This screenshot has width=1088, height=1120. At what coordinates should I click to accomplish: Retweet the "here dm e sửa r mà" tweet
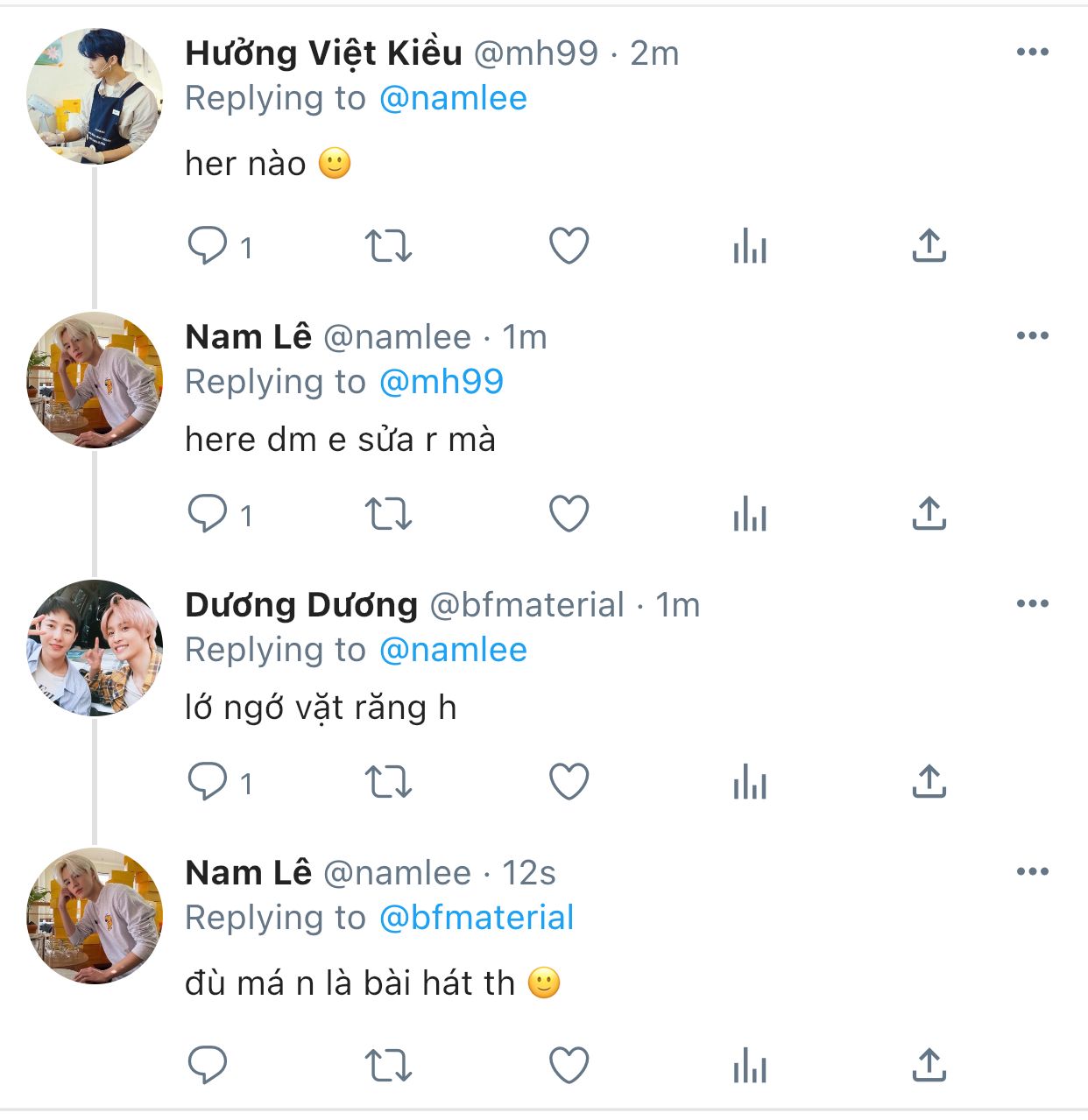[x=388, y=514]
